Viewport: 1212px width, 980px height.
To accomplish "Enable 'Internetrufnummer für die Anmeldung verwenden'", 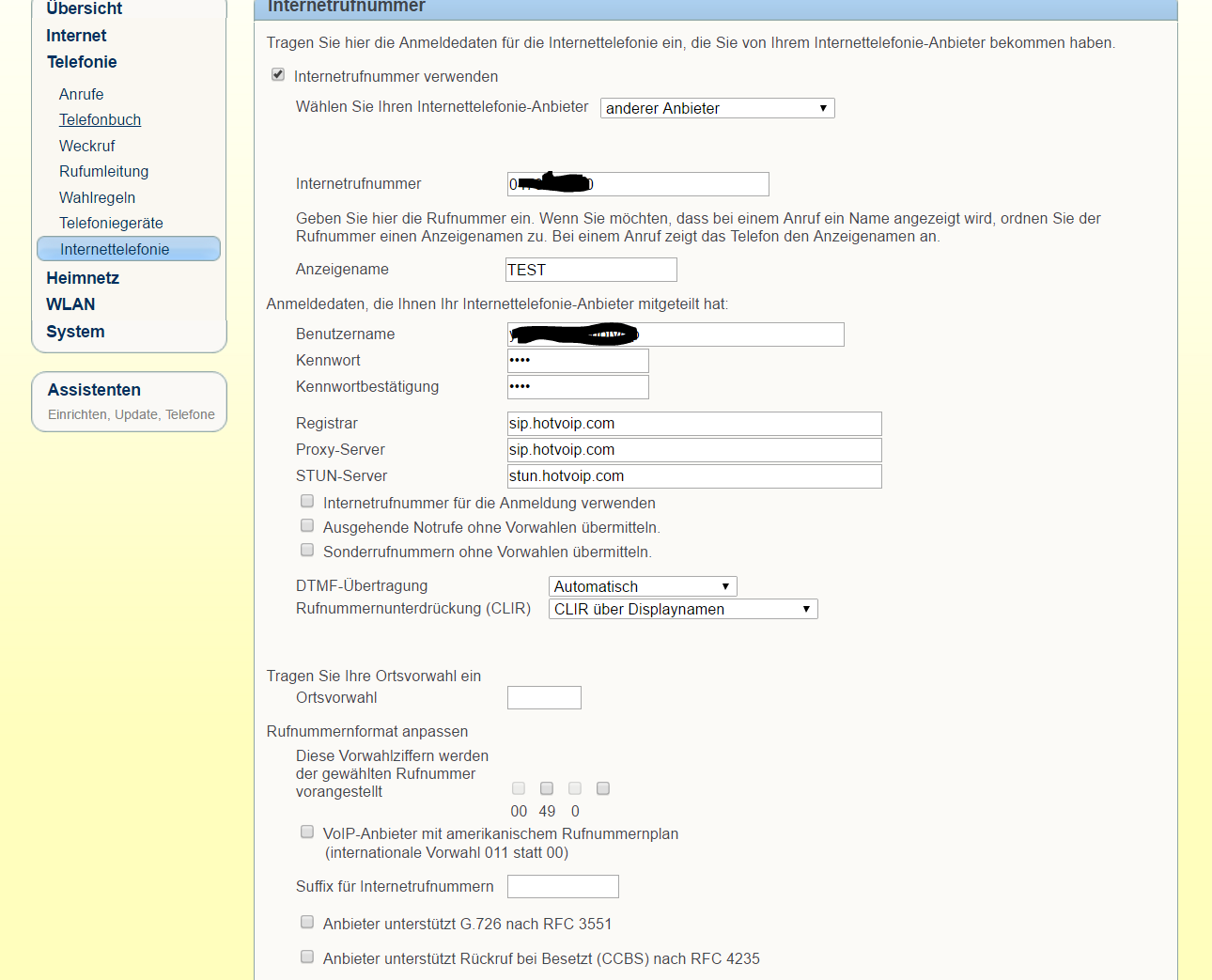I will point(307,502).
